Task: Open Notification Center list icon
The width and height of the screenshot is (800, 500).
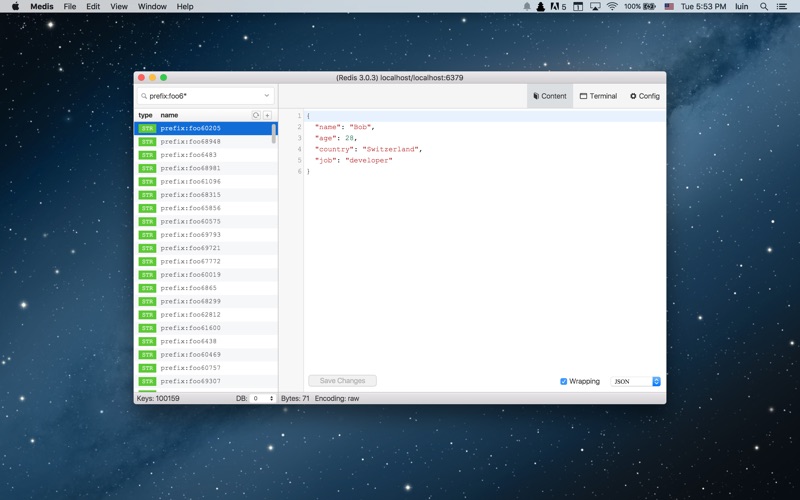Action: point(782,7)
